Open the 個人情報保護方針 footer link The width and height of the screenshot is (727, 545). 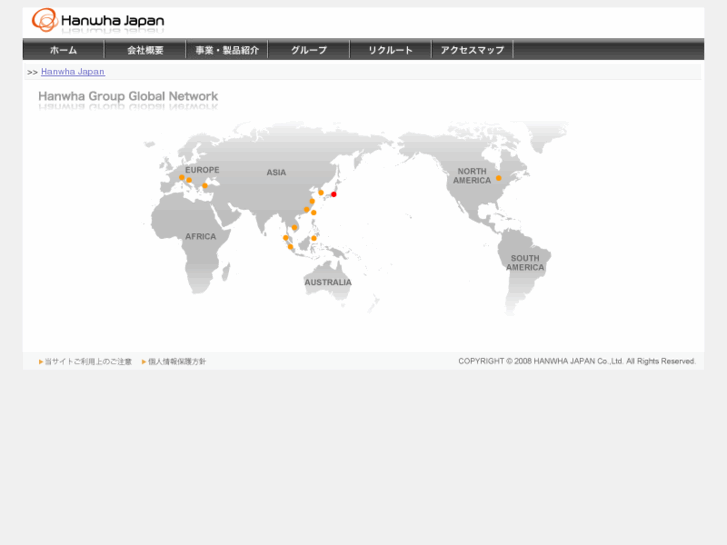click(177, 361)
